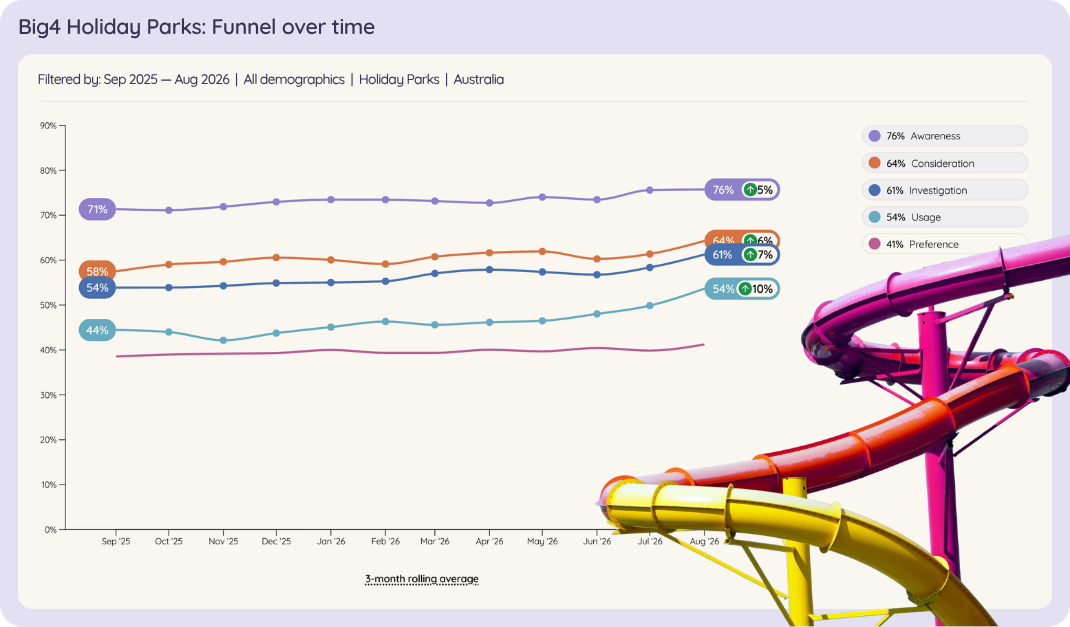Click the 'Australia' filter text

tap(479, 79)
